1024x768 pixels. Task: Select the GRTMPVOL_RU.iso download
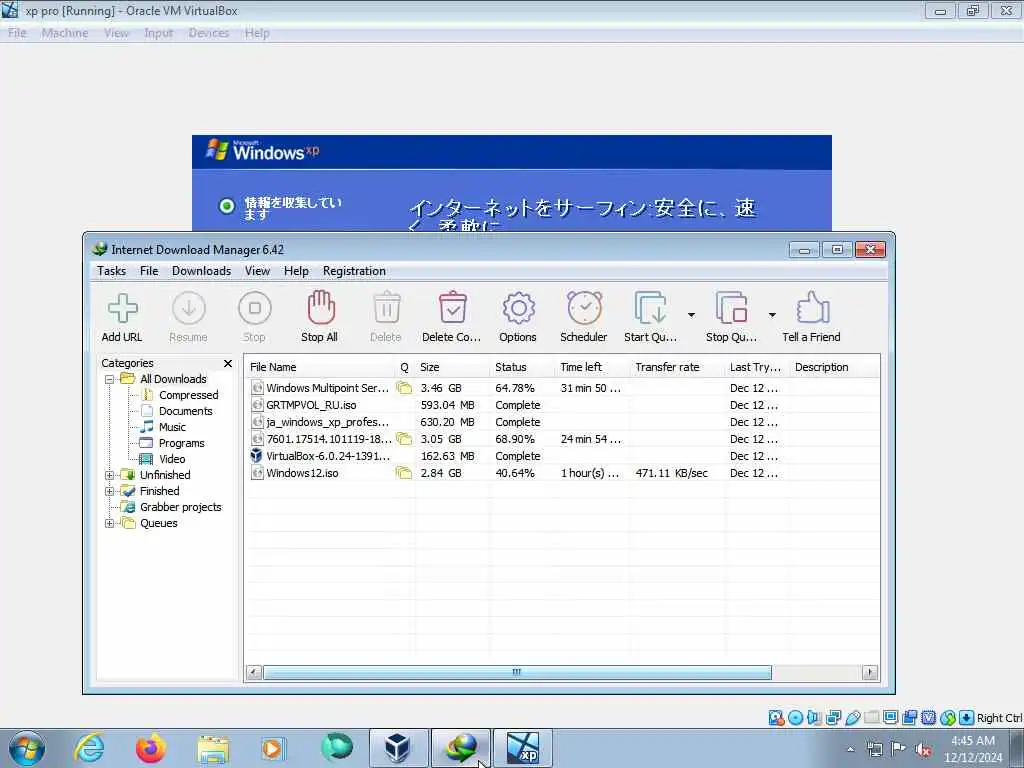562,405
